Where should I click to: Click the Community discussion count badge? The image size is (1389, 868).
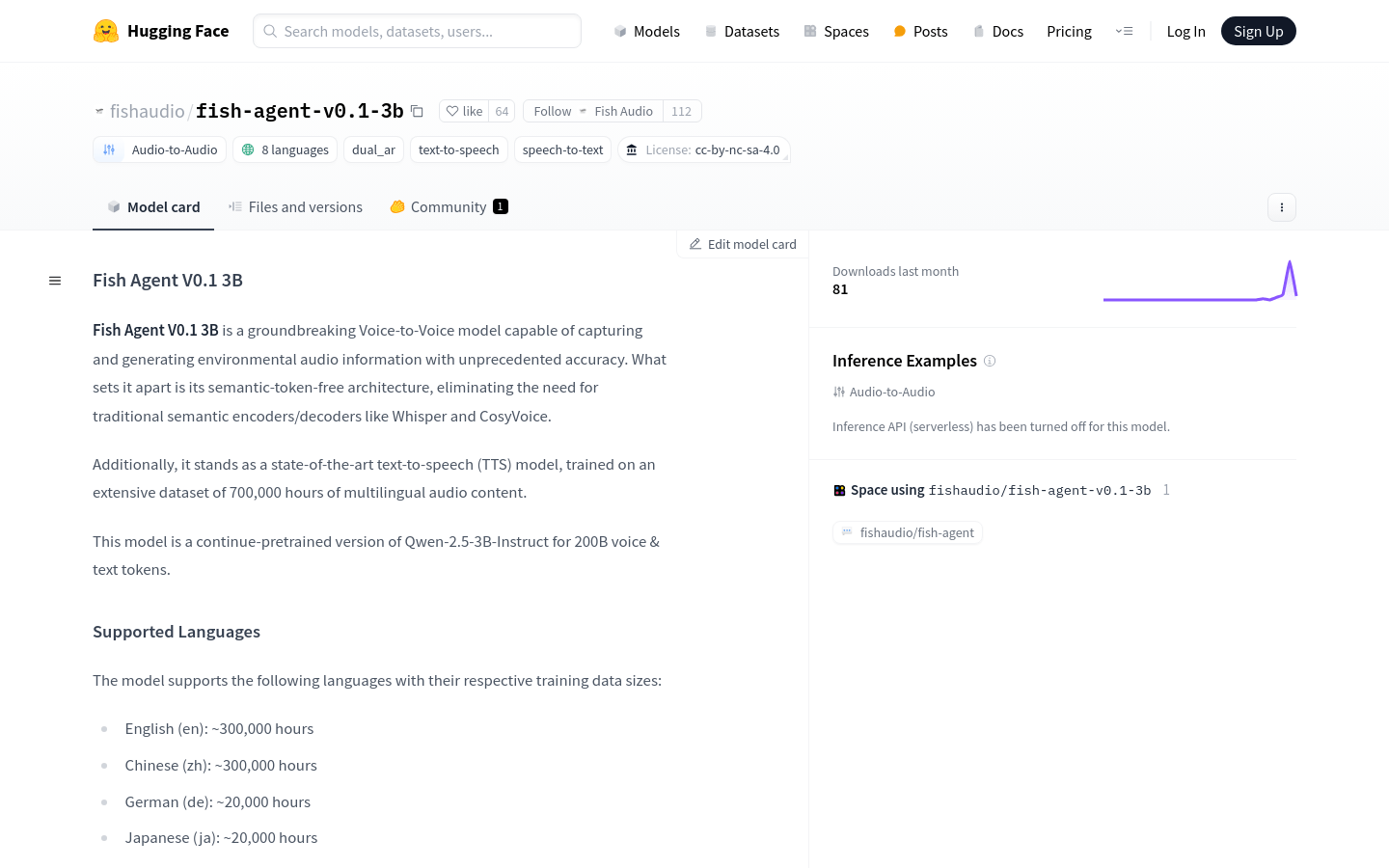pos(501,206)
